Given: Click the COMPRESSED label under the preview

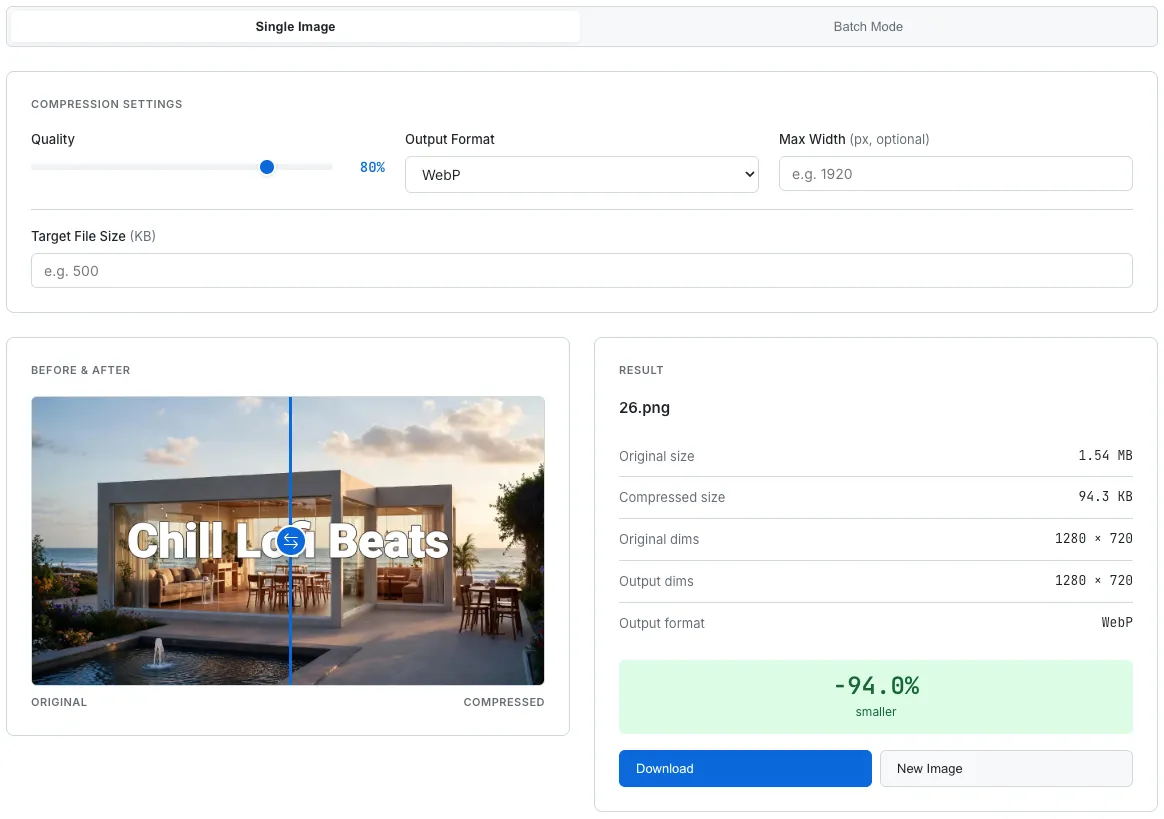Looking at the screenshot, I should tap(504, 702).
